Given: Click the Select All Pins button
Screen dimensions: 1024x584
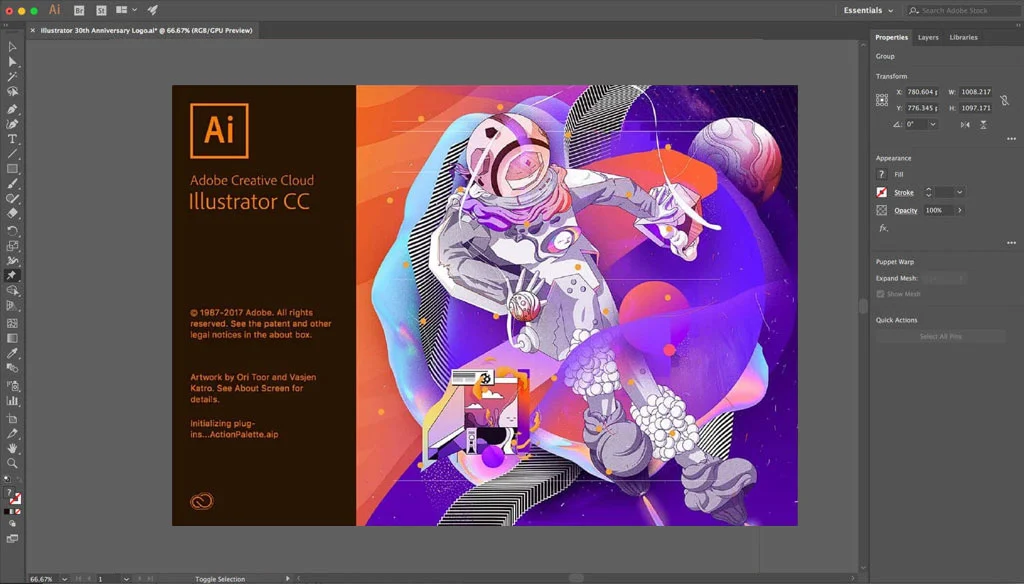Looking at the screenshot, I should (x=941, y=336).
